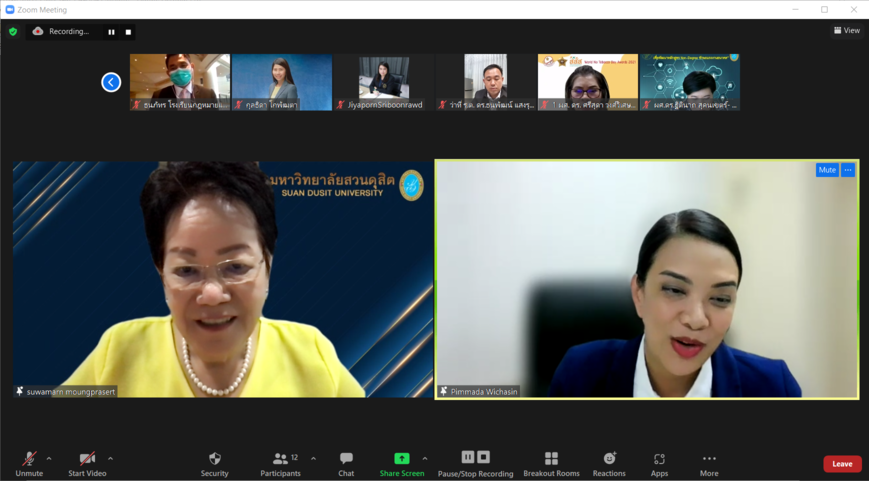Pause the recording in the top bar

(x=111, y=32)
